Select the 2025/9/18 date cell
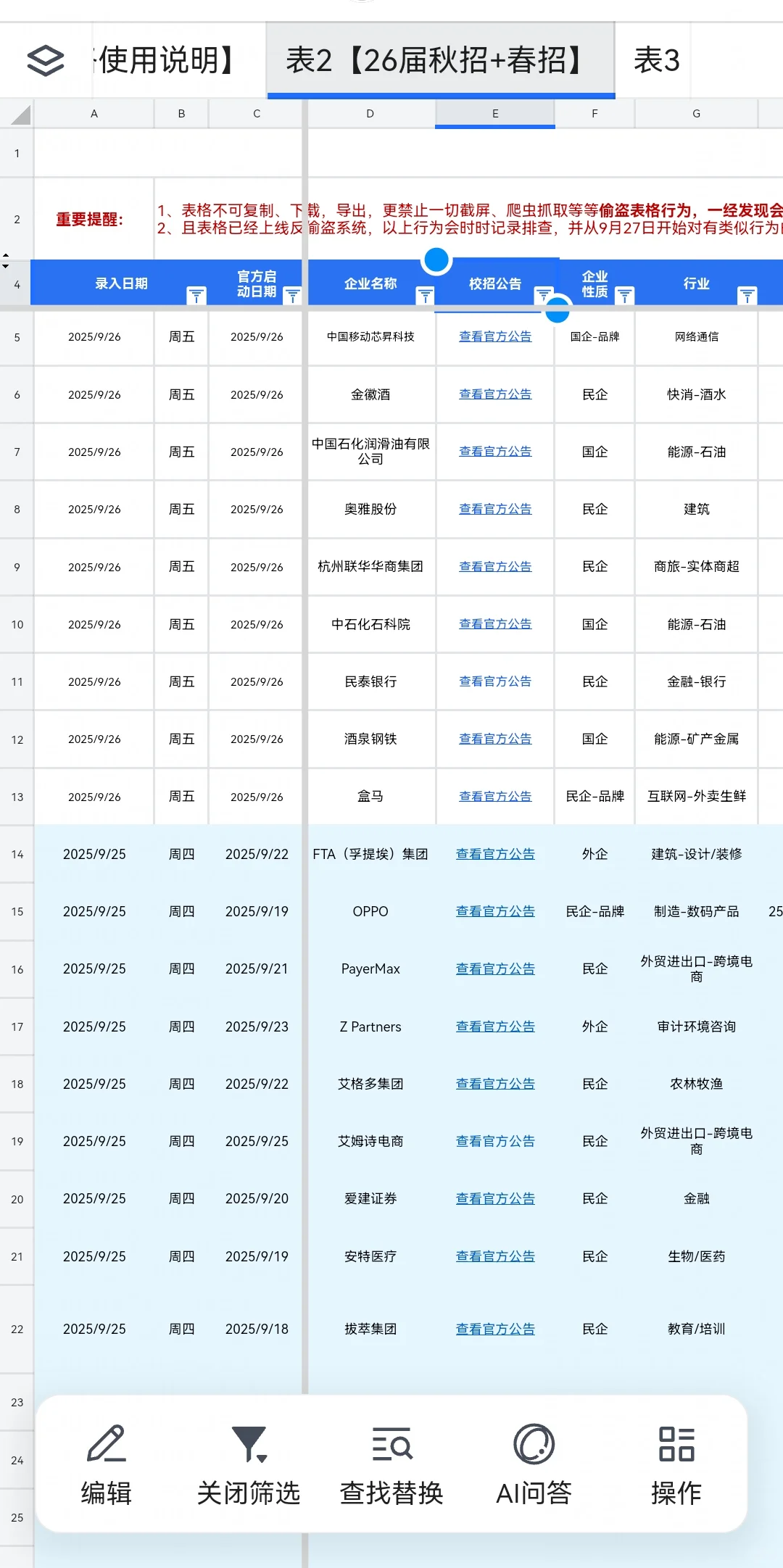This screenshot has width=783, height=1568. click(x=257, y=1329)
